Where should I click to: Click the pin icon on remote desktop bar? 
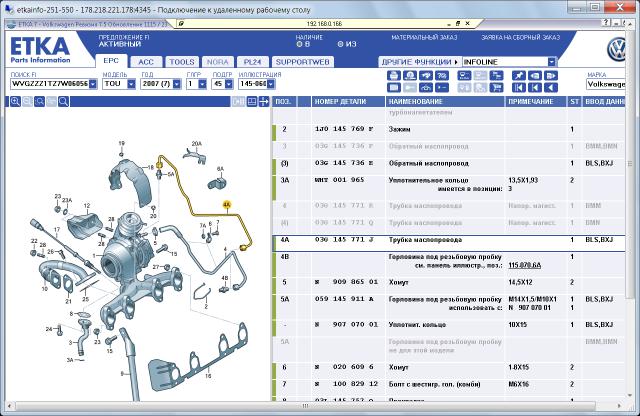click(181, 24)
